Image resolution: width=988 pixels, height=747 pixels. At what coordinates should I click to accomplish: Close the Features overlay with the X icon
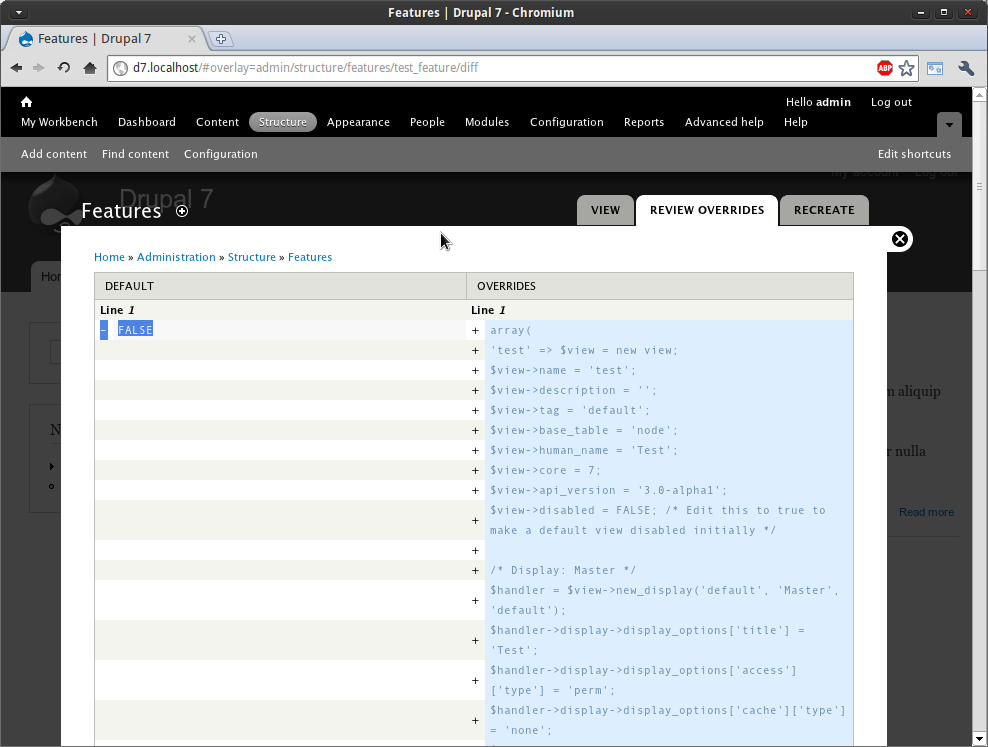pyautogui.click(x=899, y=239)
